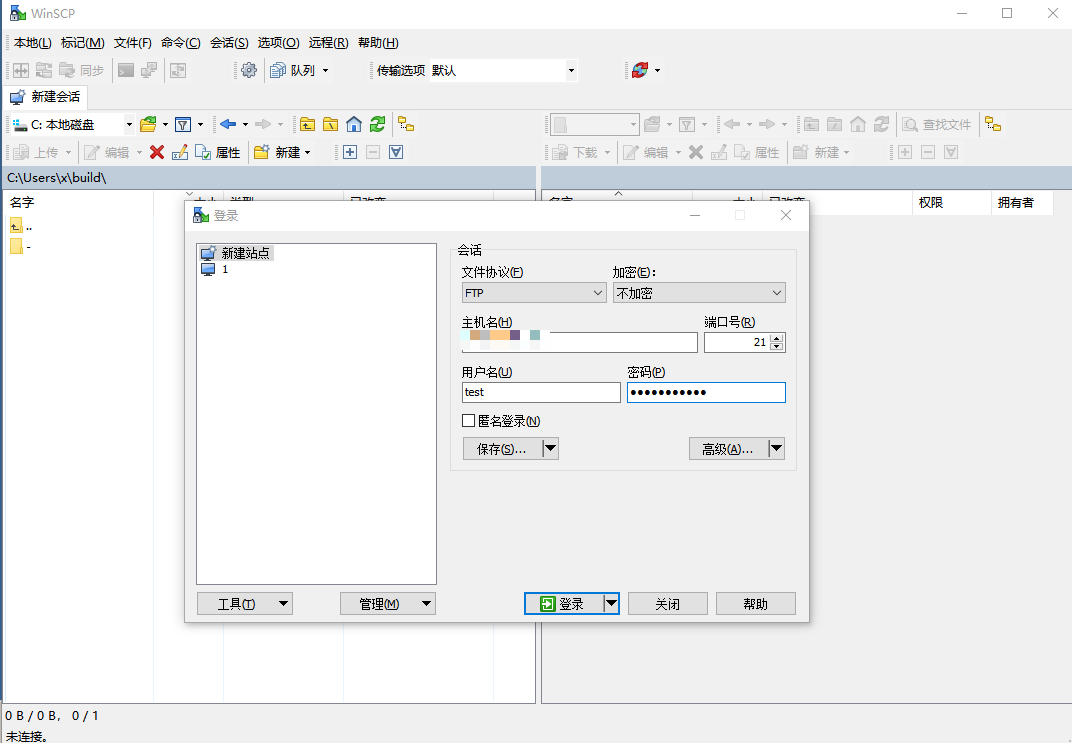Enable the 匿名登录 checkbox
Viewport: 1072px width, 743px height.
coord(468,421)
